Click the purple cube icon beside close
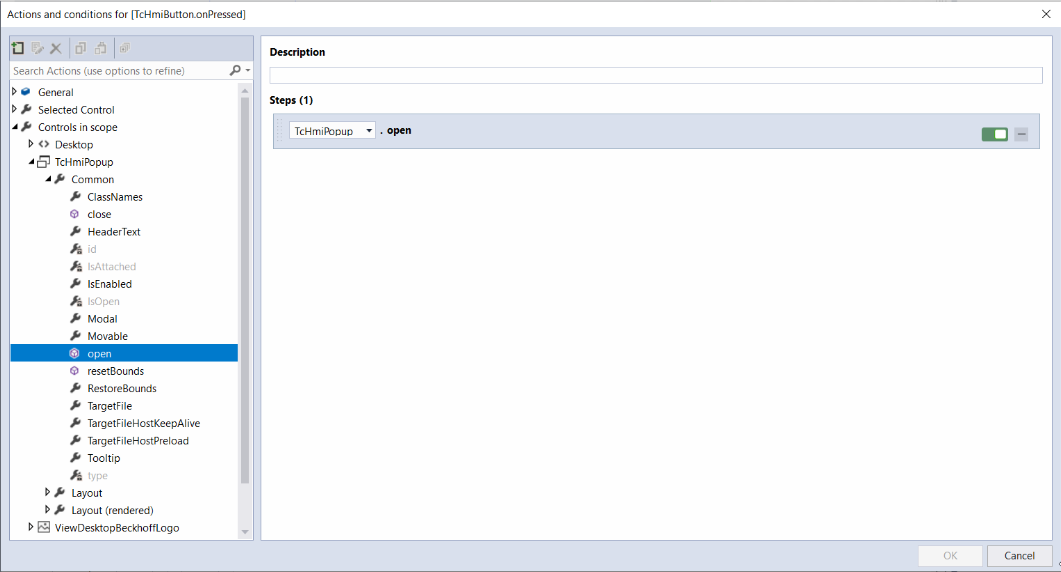 (74, 214)
